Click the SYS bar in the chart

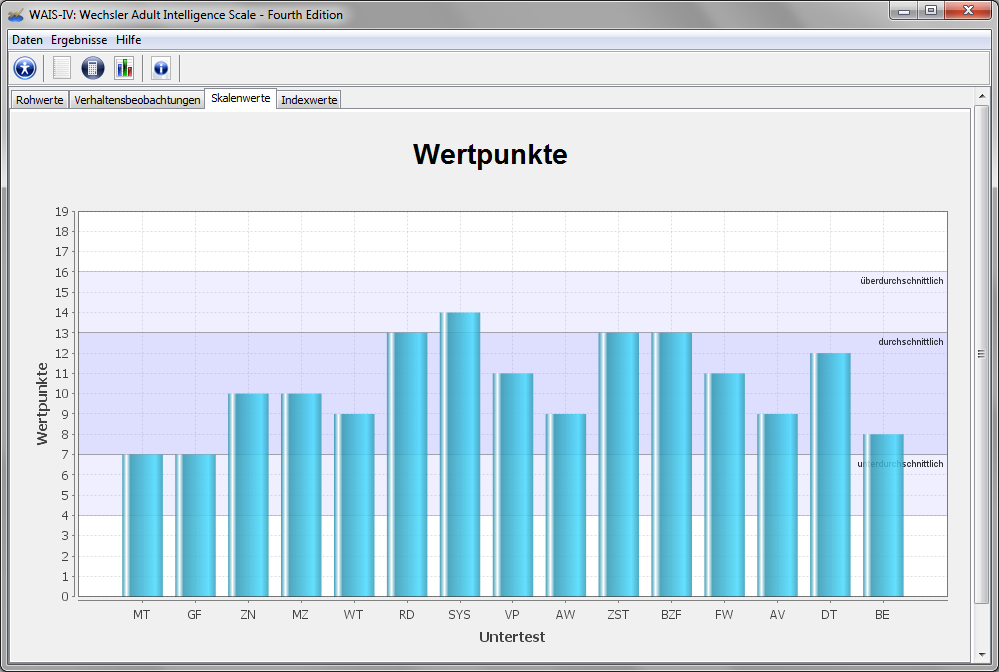460,454
